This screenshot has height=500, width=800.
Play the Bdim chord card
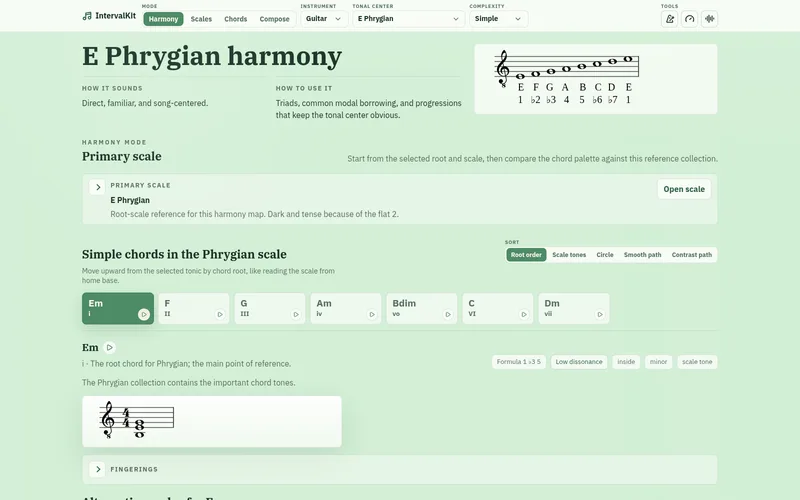click(x=448, y=314)
